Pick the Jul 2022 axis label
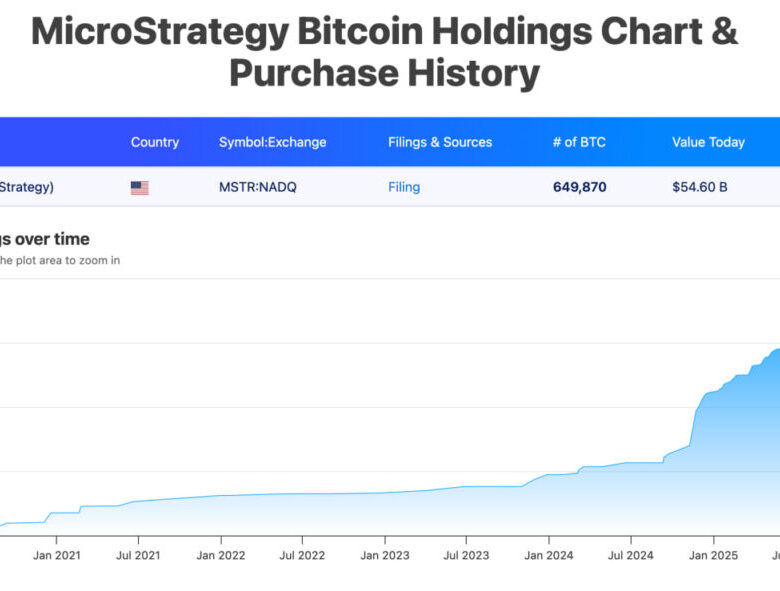Viewport: 780px width, 591px height. pyautogui.click(x=301, y=555)
